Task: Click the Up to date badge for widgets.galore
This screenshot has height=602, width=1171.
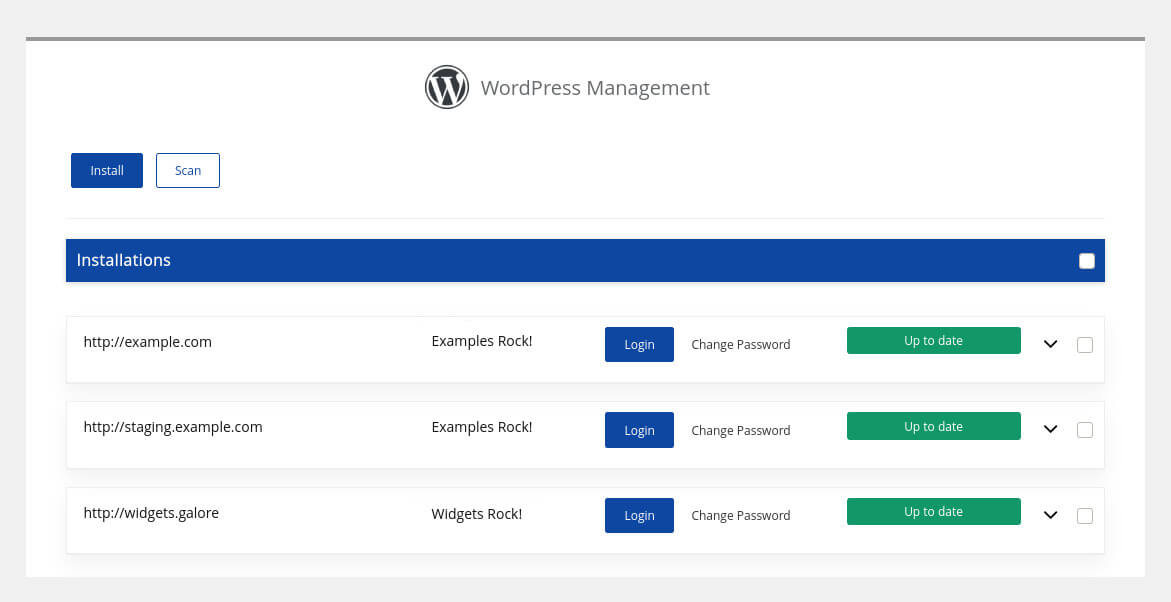Action: (933, 511)
